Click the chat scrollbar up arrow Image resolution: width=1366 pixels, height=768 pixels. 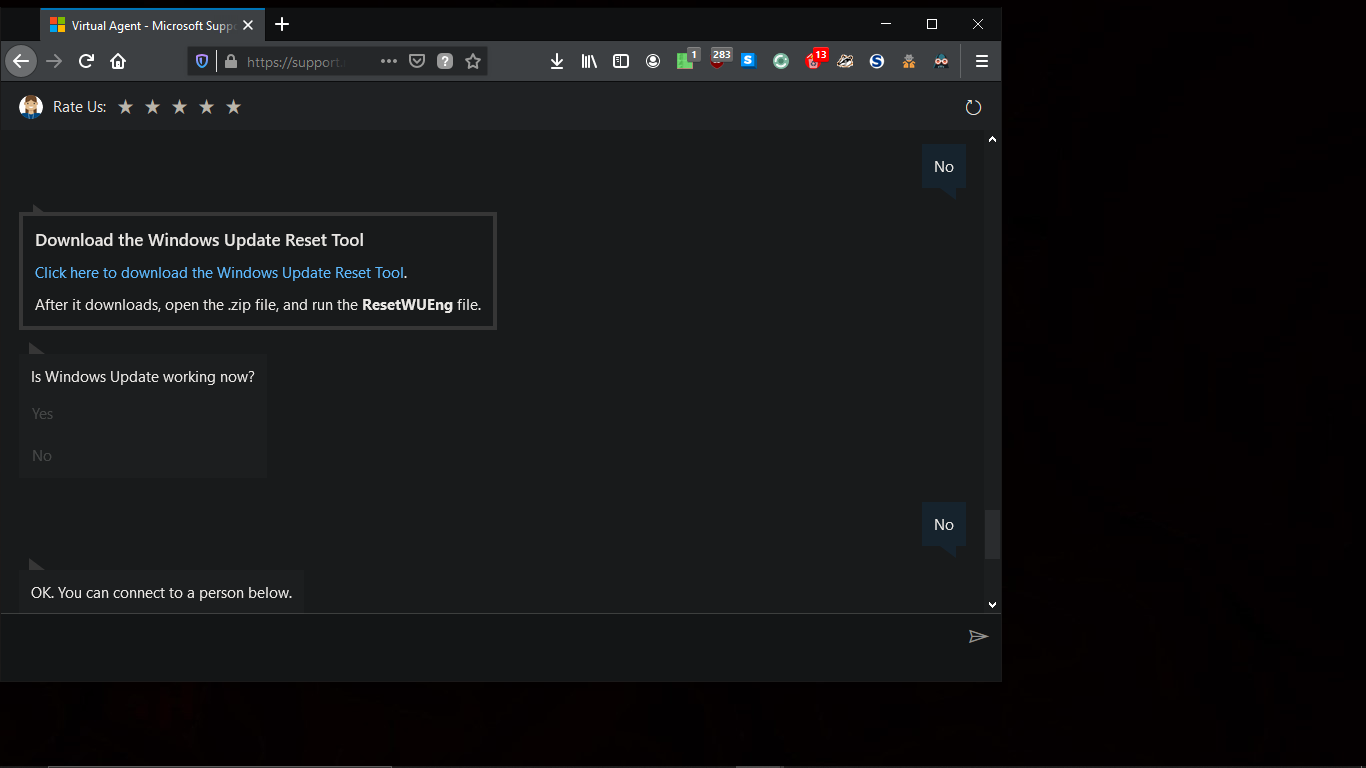(x=992, y=139)
